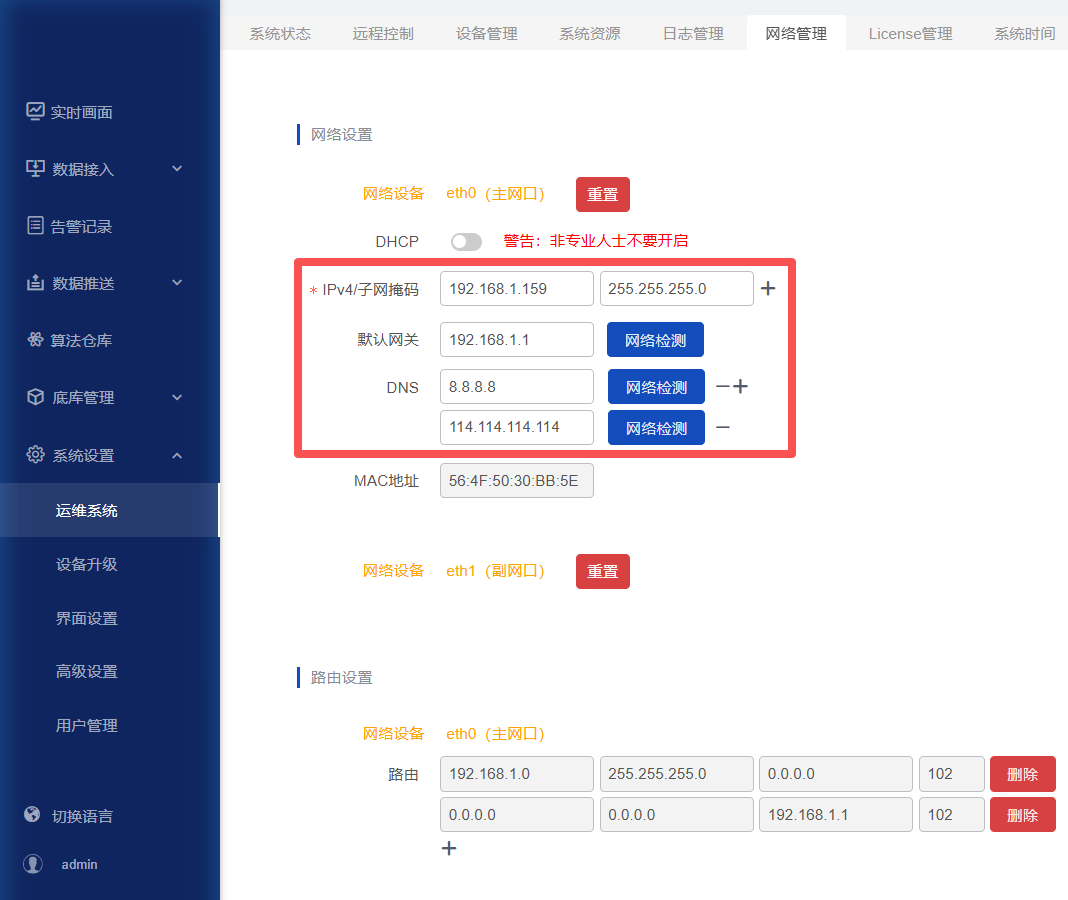Click the 切换语言 globe icon
Viewport: 1068px width, 900px height.
point(33,815)
